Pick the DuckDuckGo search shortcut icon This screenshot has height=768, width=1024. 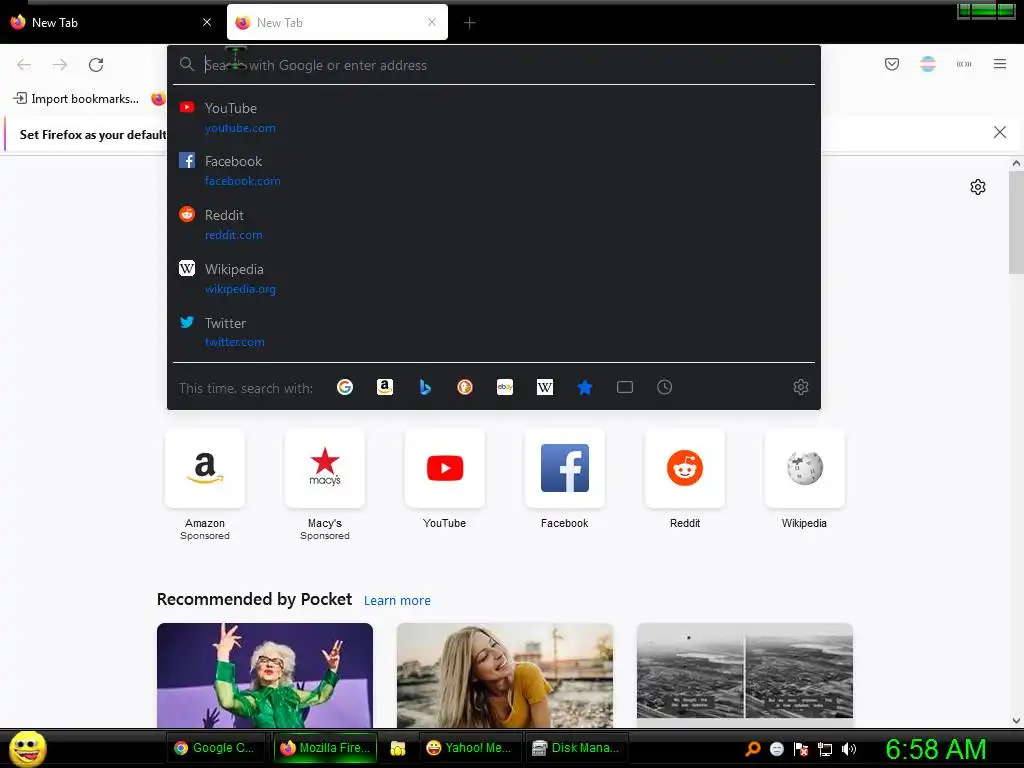click(x=465, y=387)
